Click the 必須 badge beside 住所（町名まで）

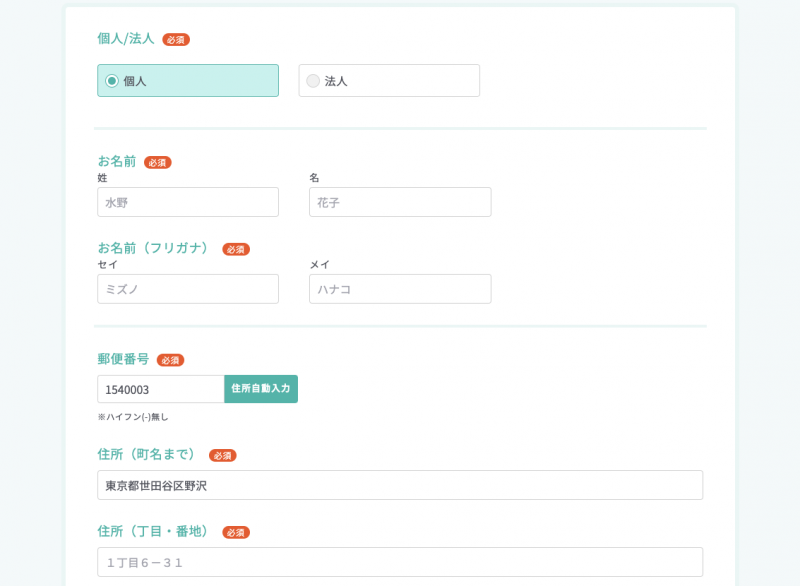223,456
